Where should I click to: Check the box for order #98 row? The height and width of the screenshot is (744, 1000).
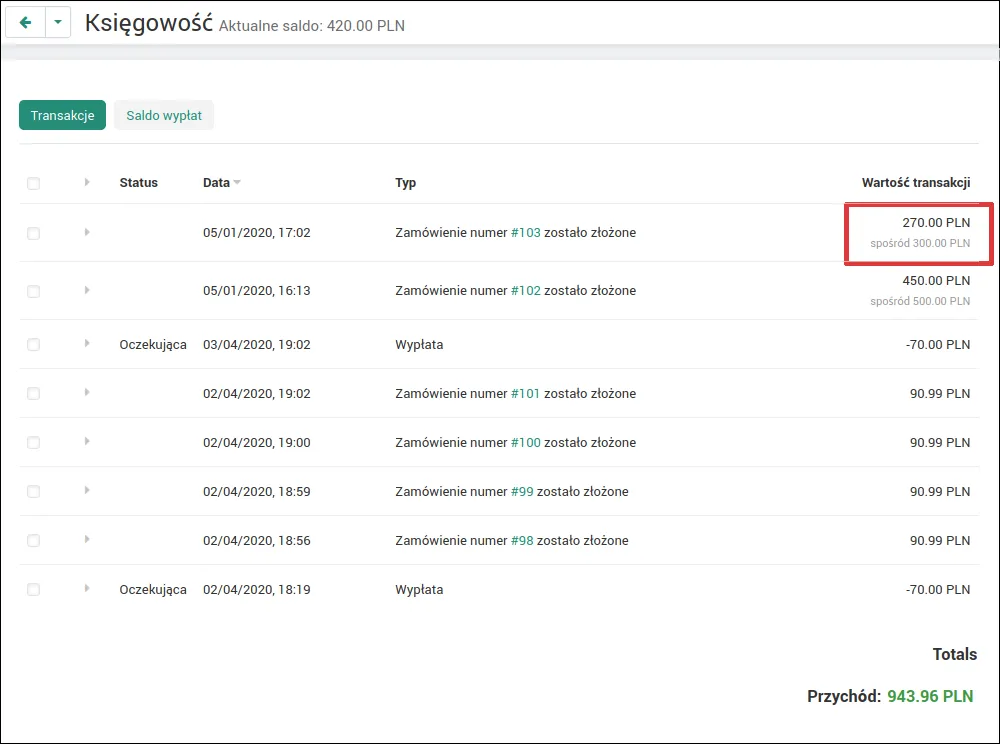pyautogui.click(x=33, y=541)
